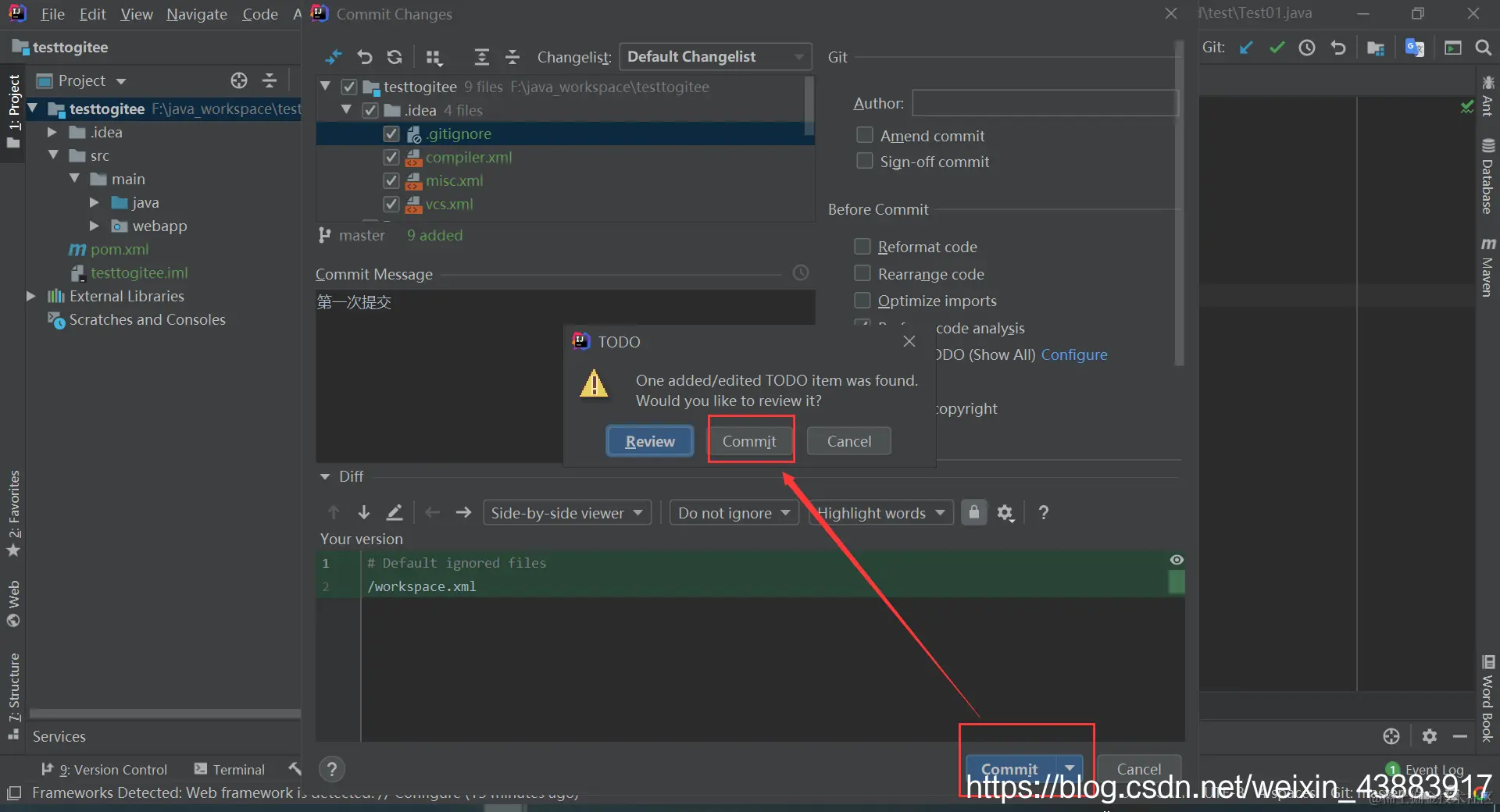Click Review in the TODO dialog
Screen dimensions: 1500x812
[x=650, y=441]
